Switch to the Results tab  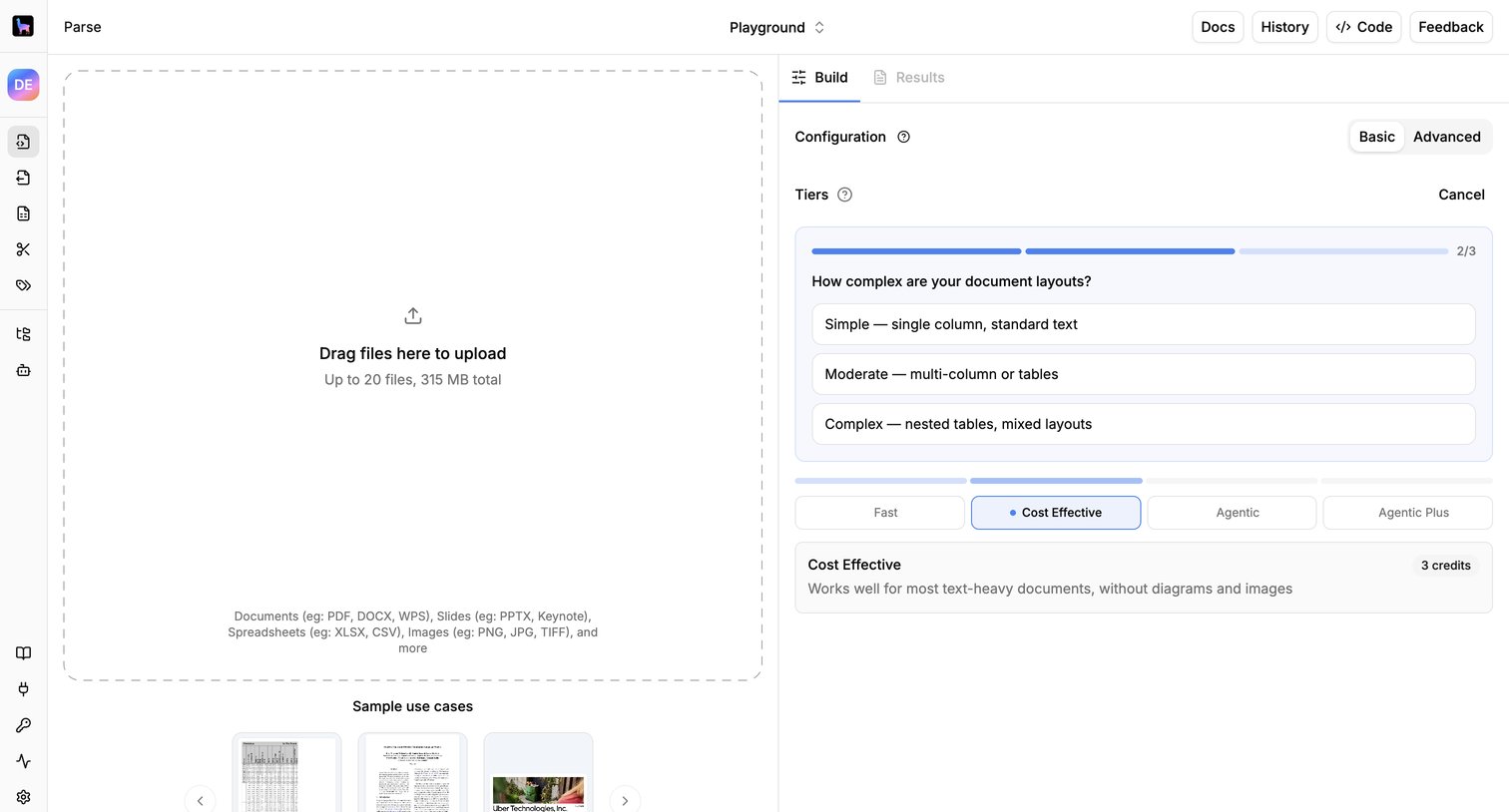coord(909,78)
